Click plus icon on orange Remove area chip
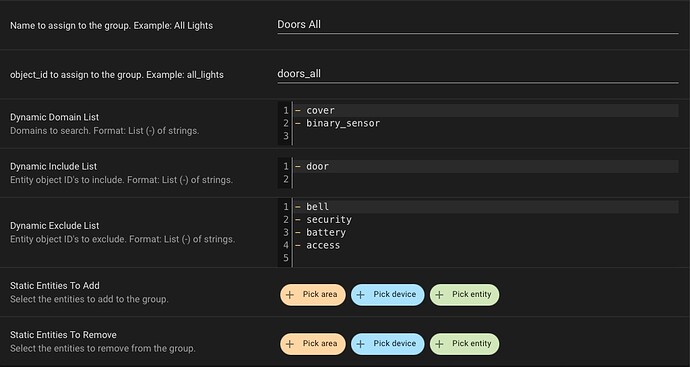The width and height of the screenshot is (690, 367). click(290, 344)
